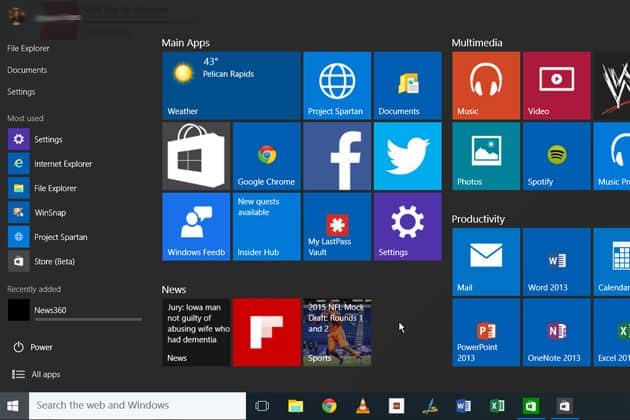The height and width of the screenshot is (420, 630).
Task: Click the Search the web and Windows box
Action: click(x=138, y=405)
